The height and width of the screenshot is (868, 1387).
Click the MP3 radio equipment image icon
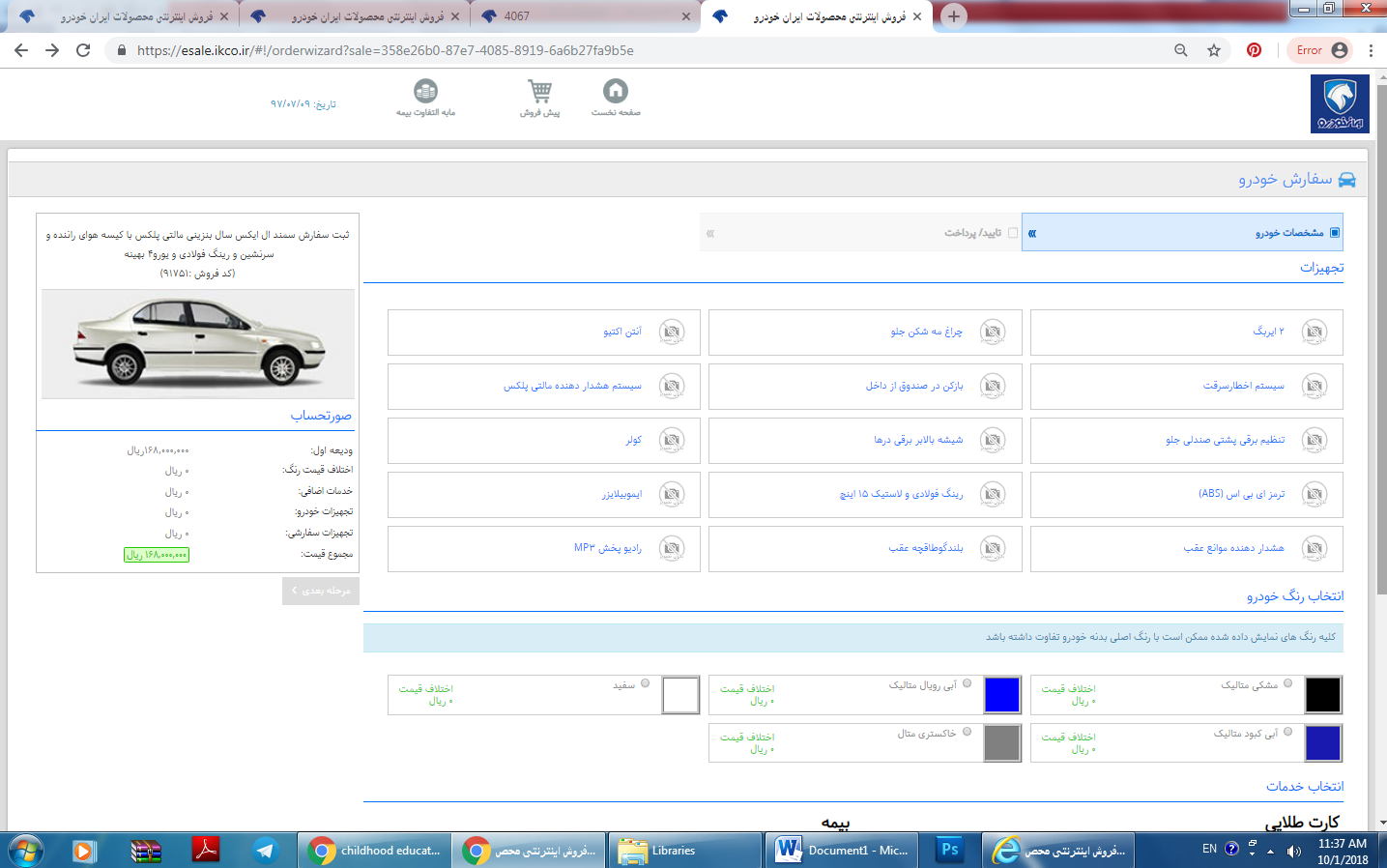(672, 548)
